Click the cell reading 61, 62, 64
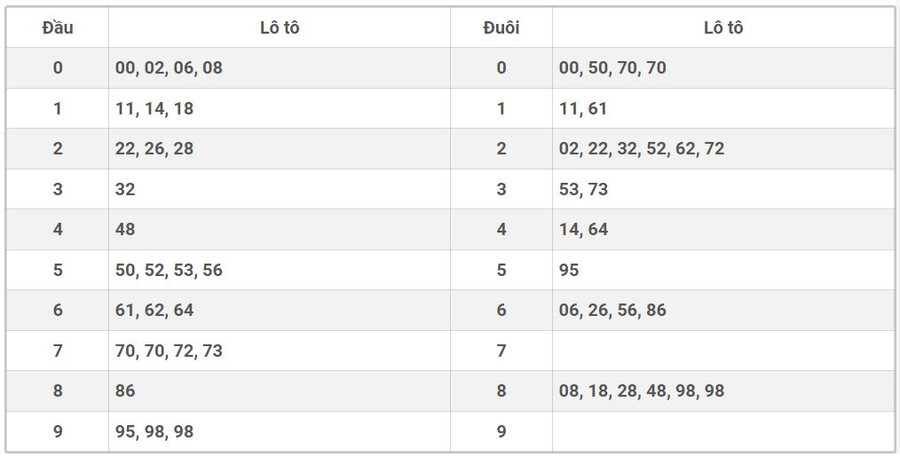Image resolution: width=900 pixels, height=457 pixels. (155, 310)
